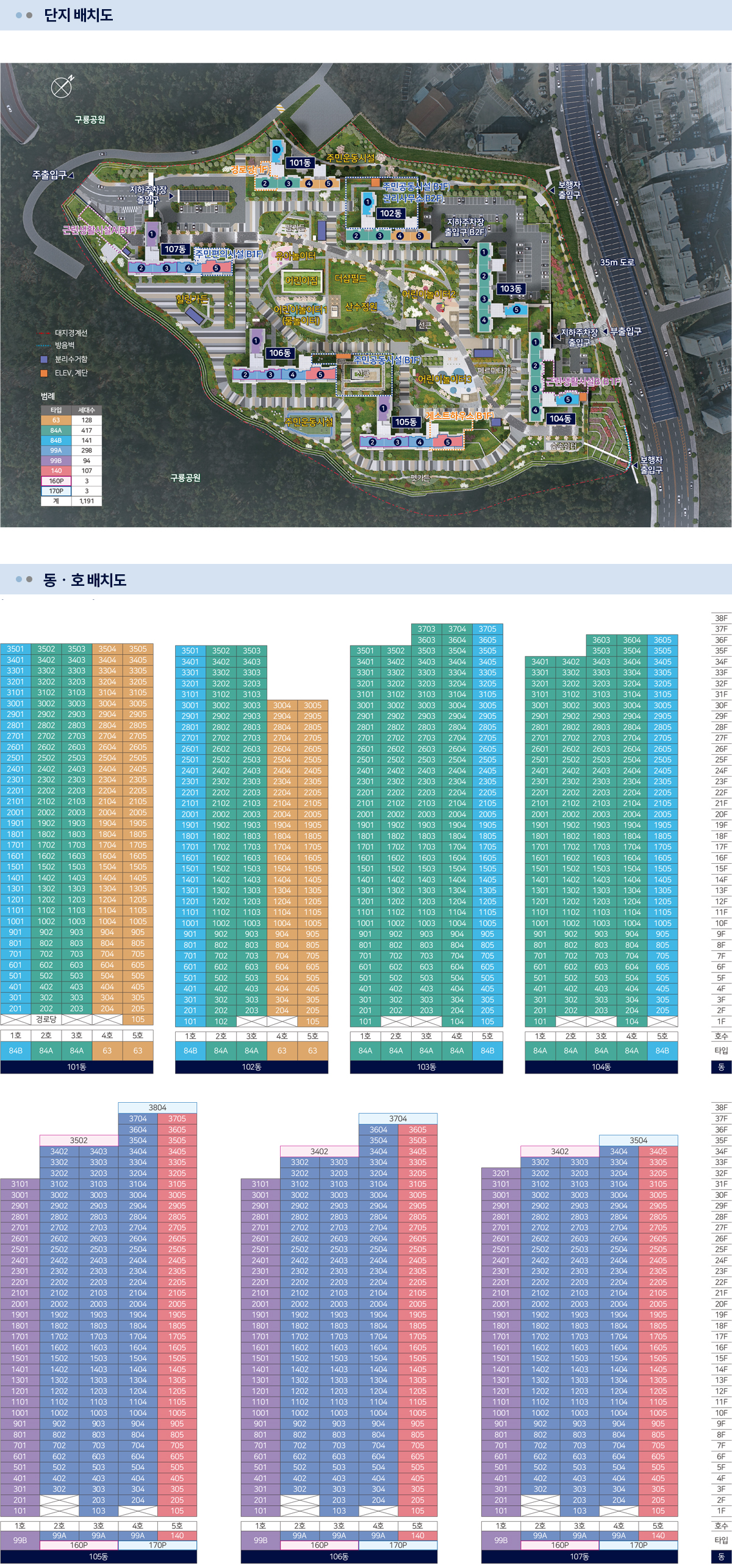Click the 근린생활시설B(B1F) label
Image resolution: width=732 pixels, height=1568 pixels.
(583, 382)
